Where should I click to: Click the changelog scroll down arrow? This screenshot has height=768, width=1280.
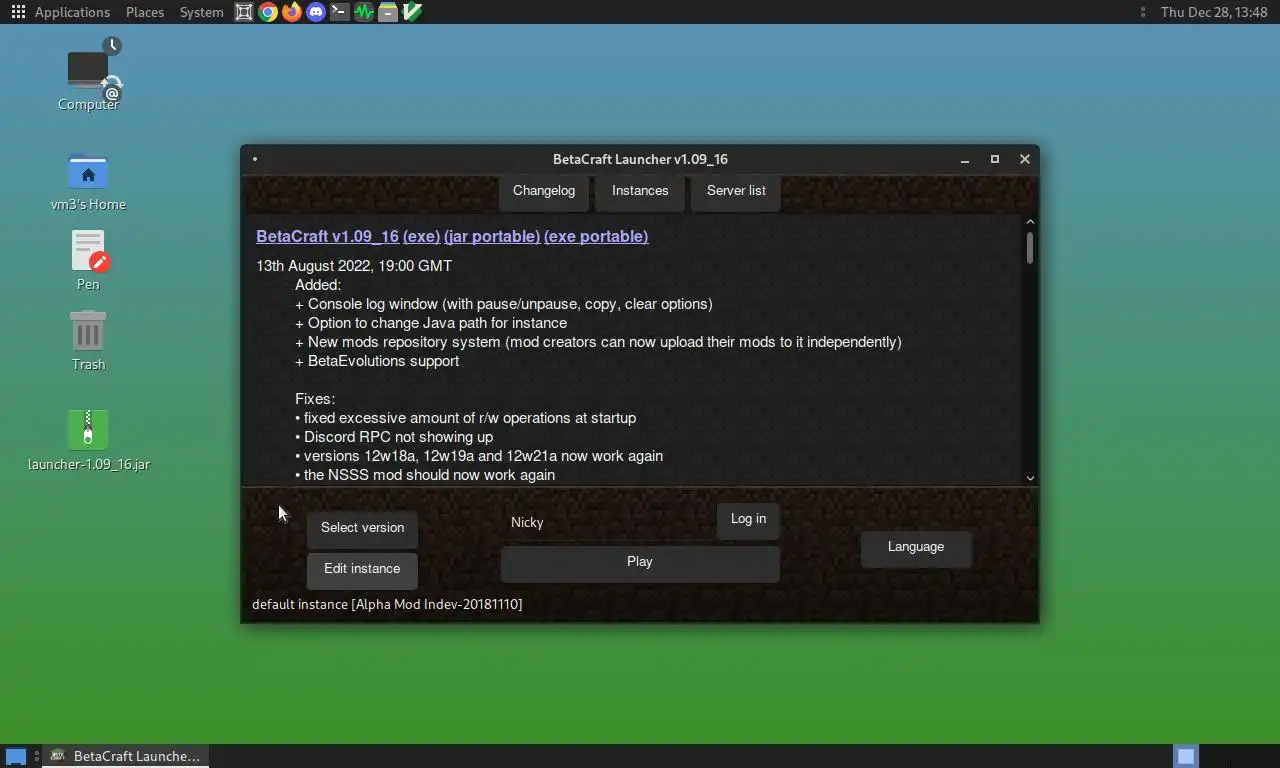coord(1030,478)
